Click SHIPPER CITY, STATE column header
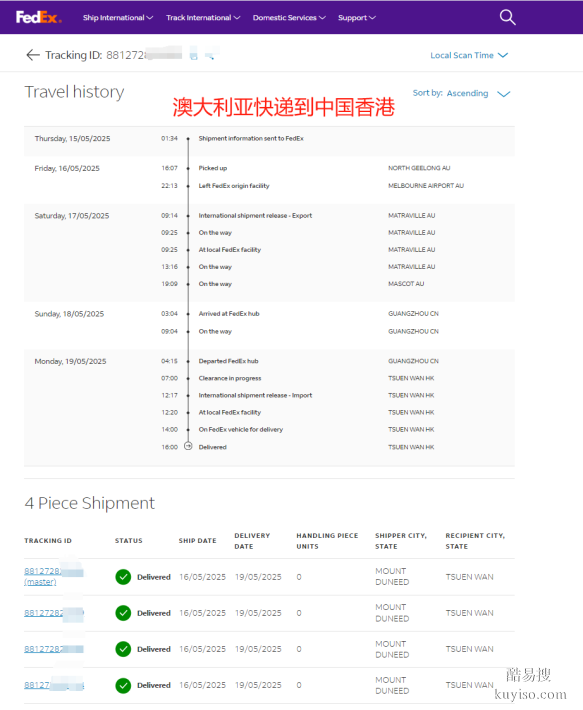 point(401,541)
